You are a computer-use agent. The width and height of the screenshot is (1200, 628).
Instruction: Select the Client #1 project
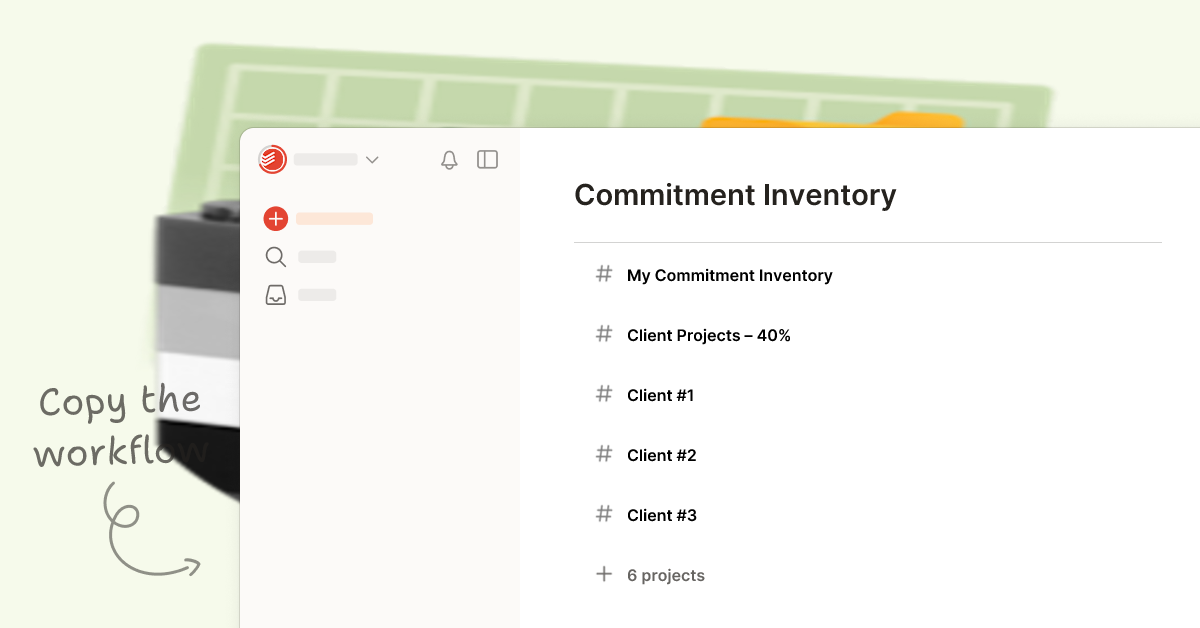pos(661,395)
